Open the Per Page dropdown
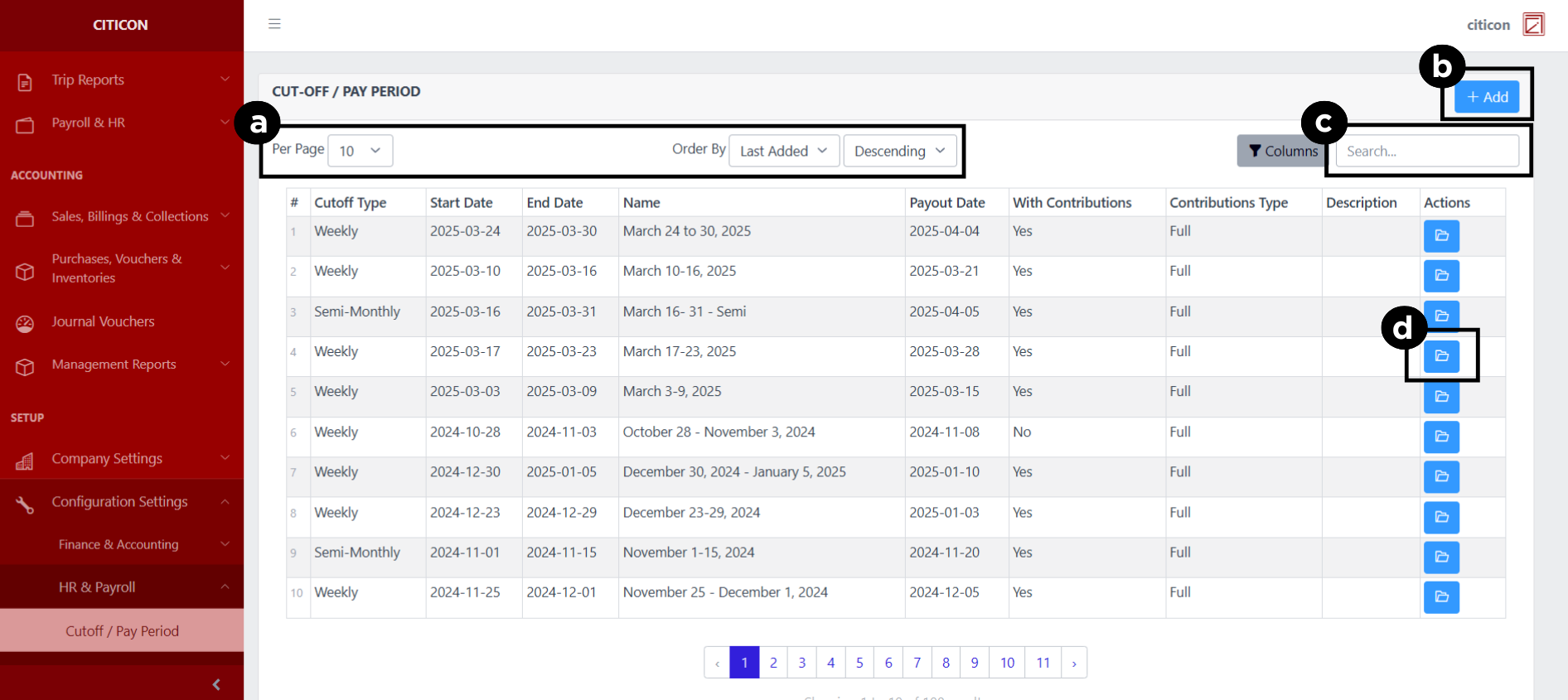This screenshot has height=700, width=1568. 360,151
